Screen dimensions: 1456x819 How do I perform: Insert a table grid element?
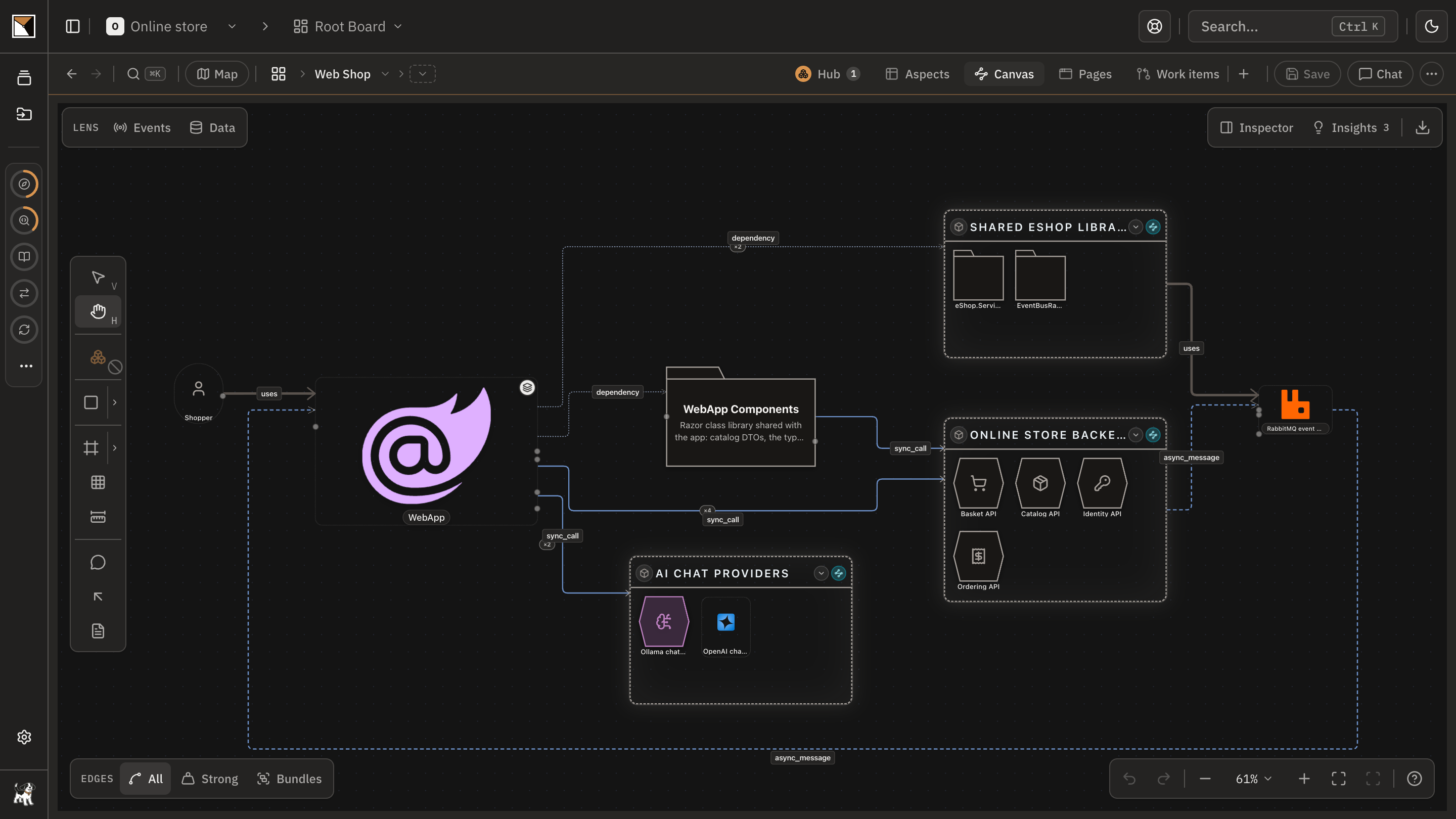click(98, 482)
